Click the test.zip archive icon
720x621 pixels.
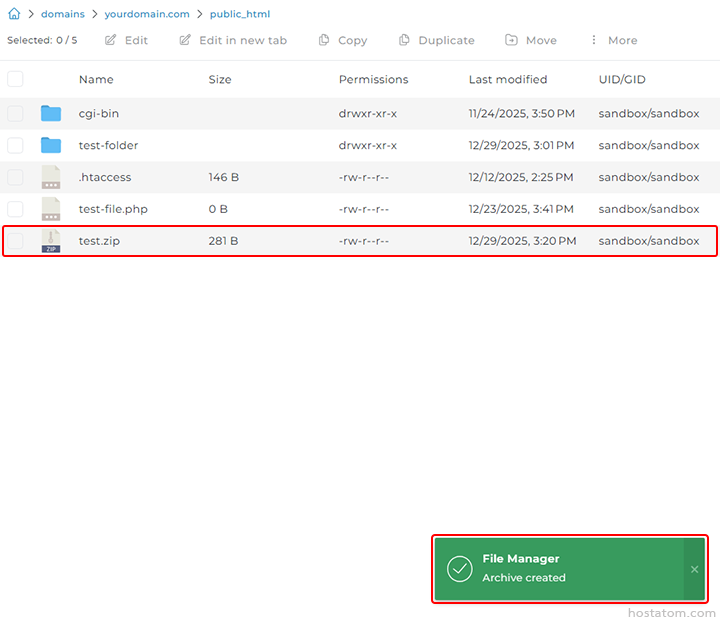pyautogui.click(x=51, y=241)
